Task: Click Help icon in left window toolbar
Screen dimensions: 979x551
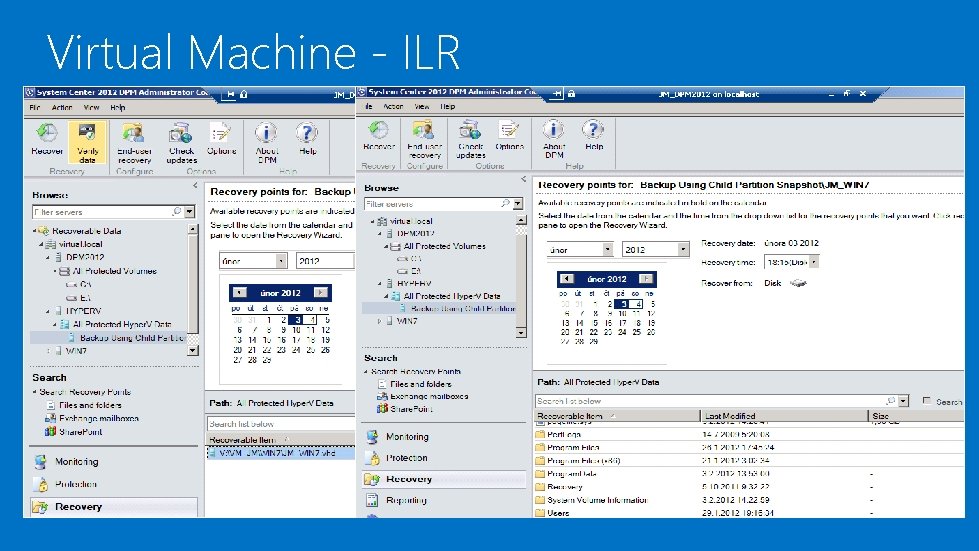Action: point(307,139)
